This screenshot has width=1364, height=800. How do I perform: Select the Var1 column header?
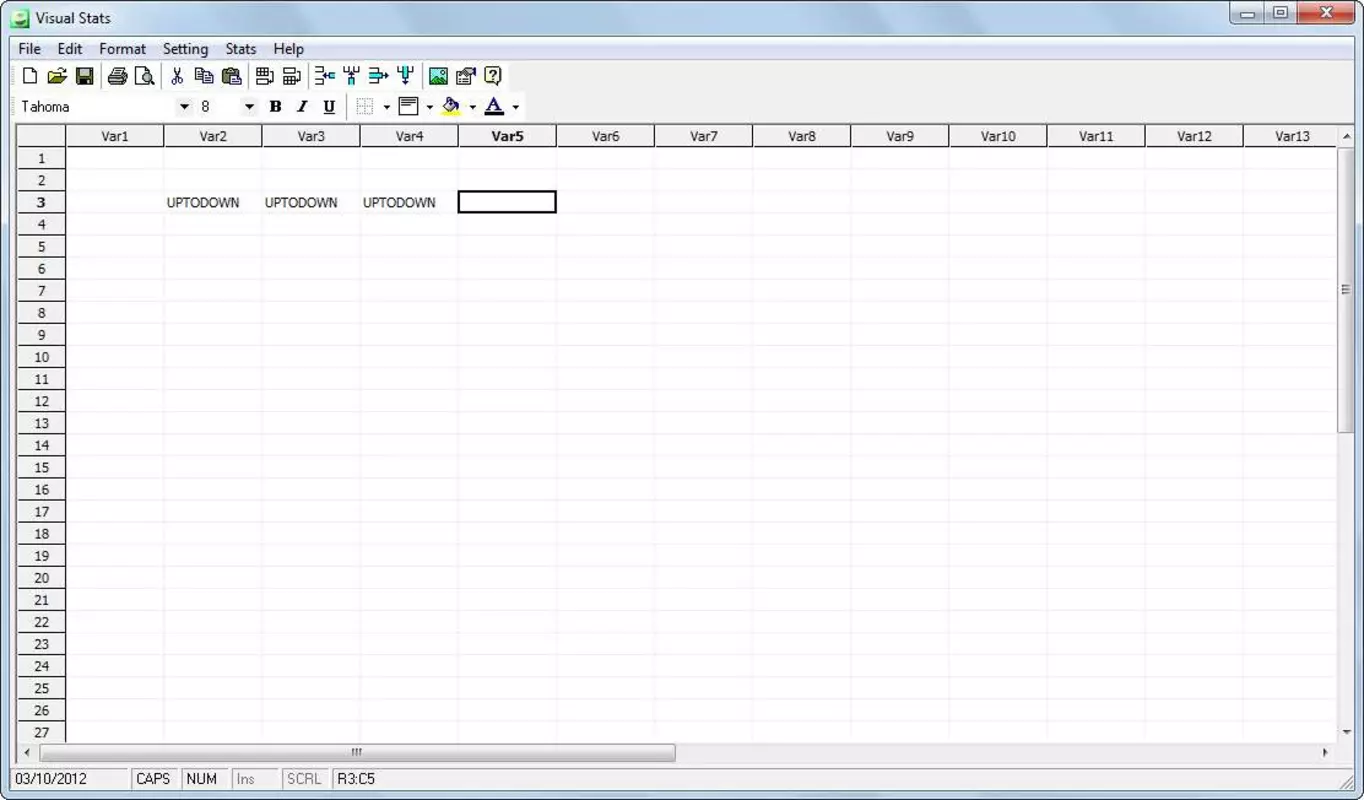(115, 136)
